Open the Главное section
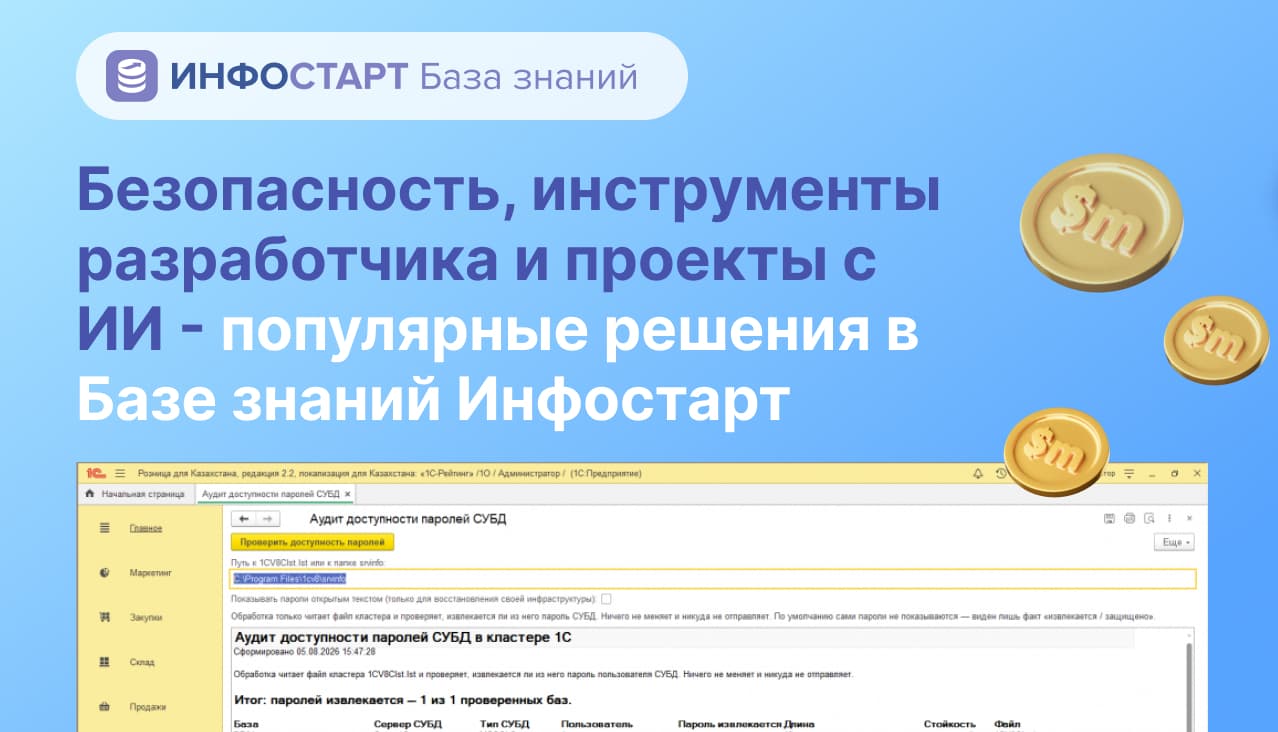This screenshot has width=1278, height=732. [x=146, y=528]
